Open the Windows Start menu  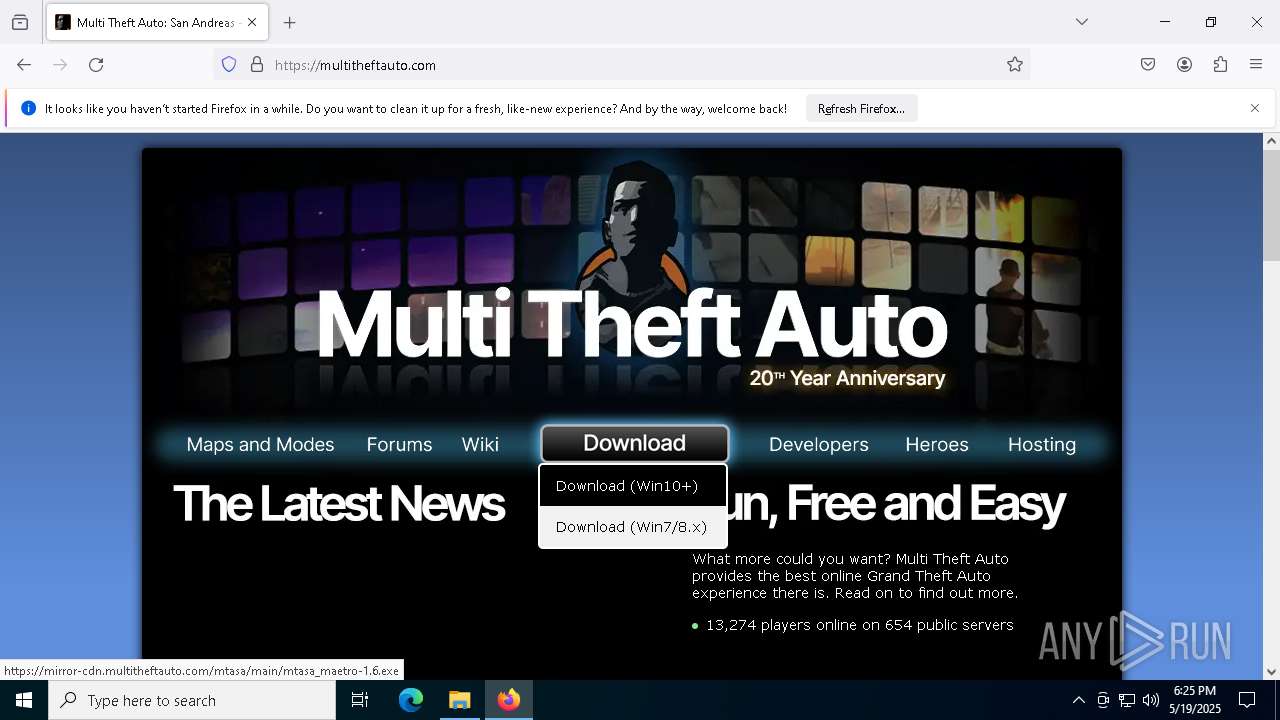click(x=24, y=700)
